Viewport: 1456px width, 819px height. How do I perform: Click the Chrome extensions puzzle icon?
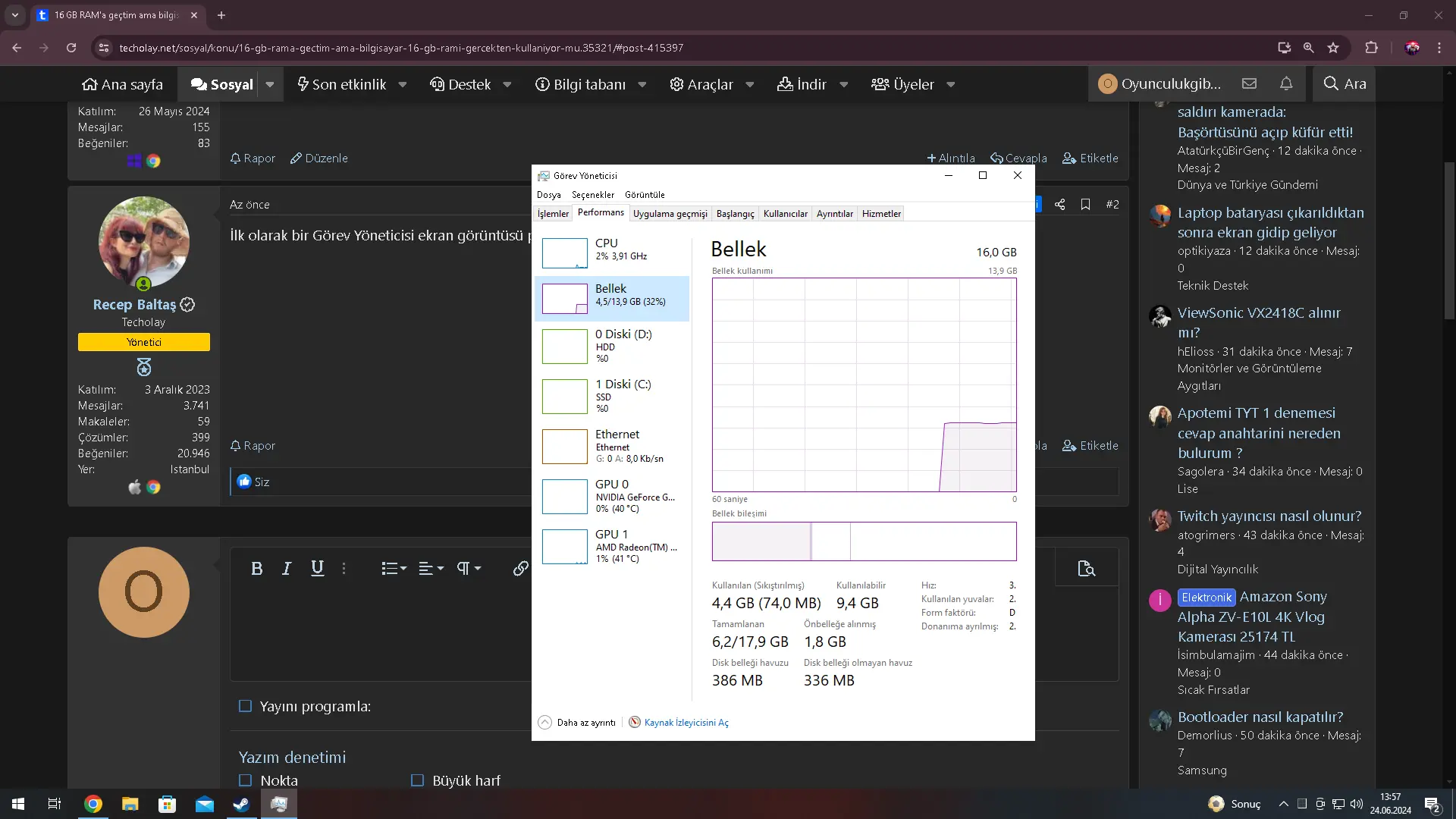tap(1371, 47)
